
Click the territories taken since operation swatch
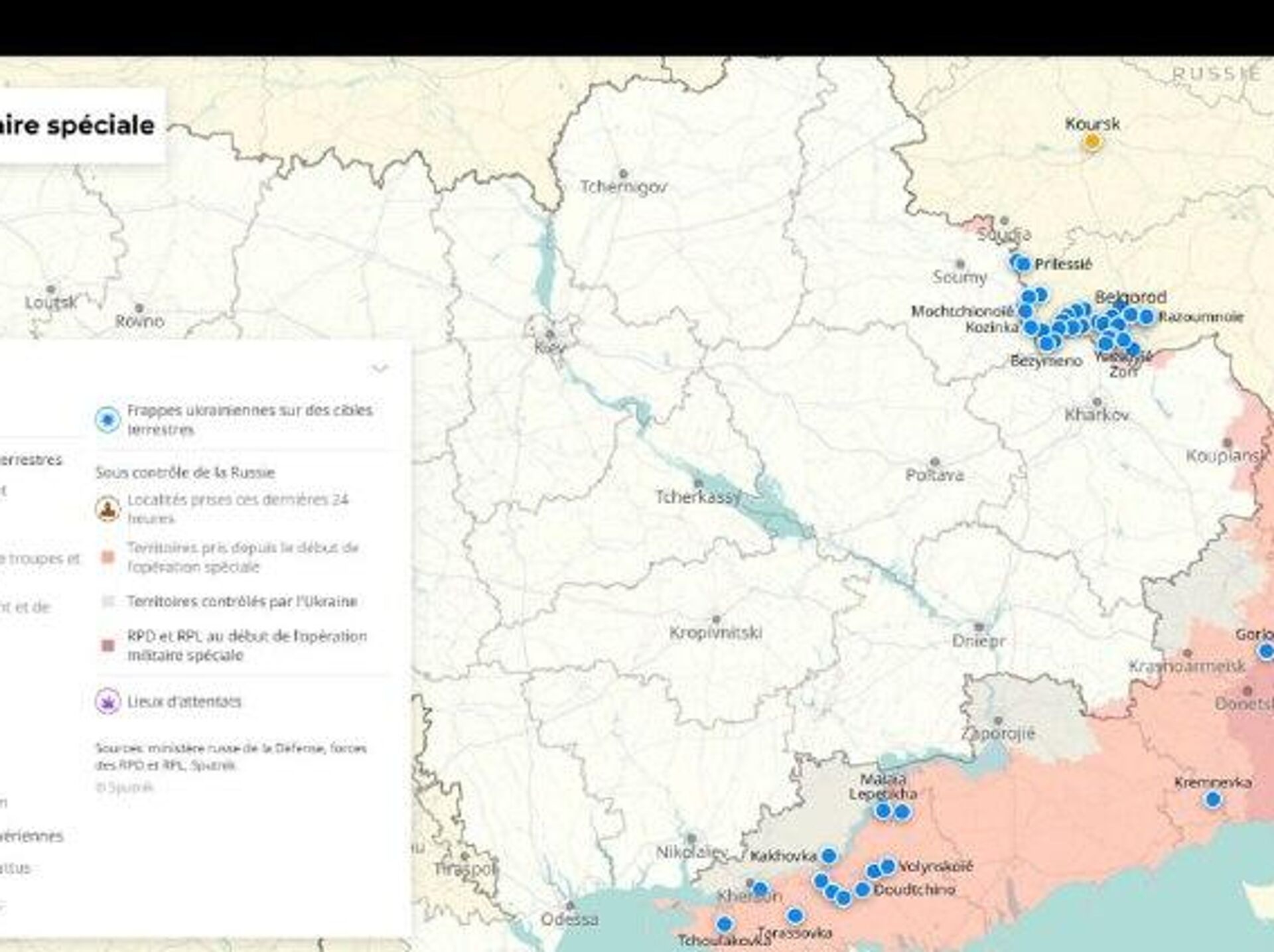[x=107, y=557]
